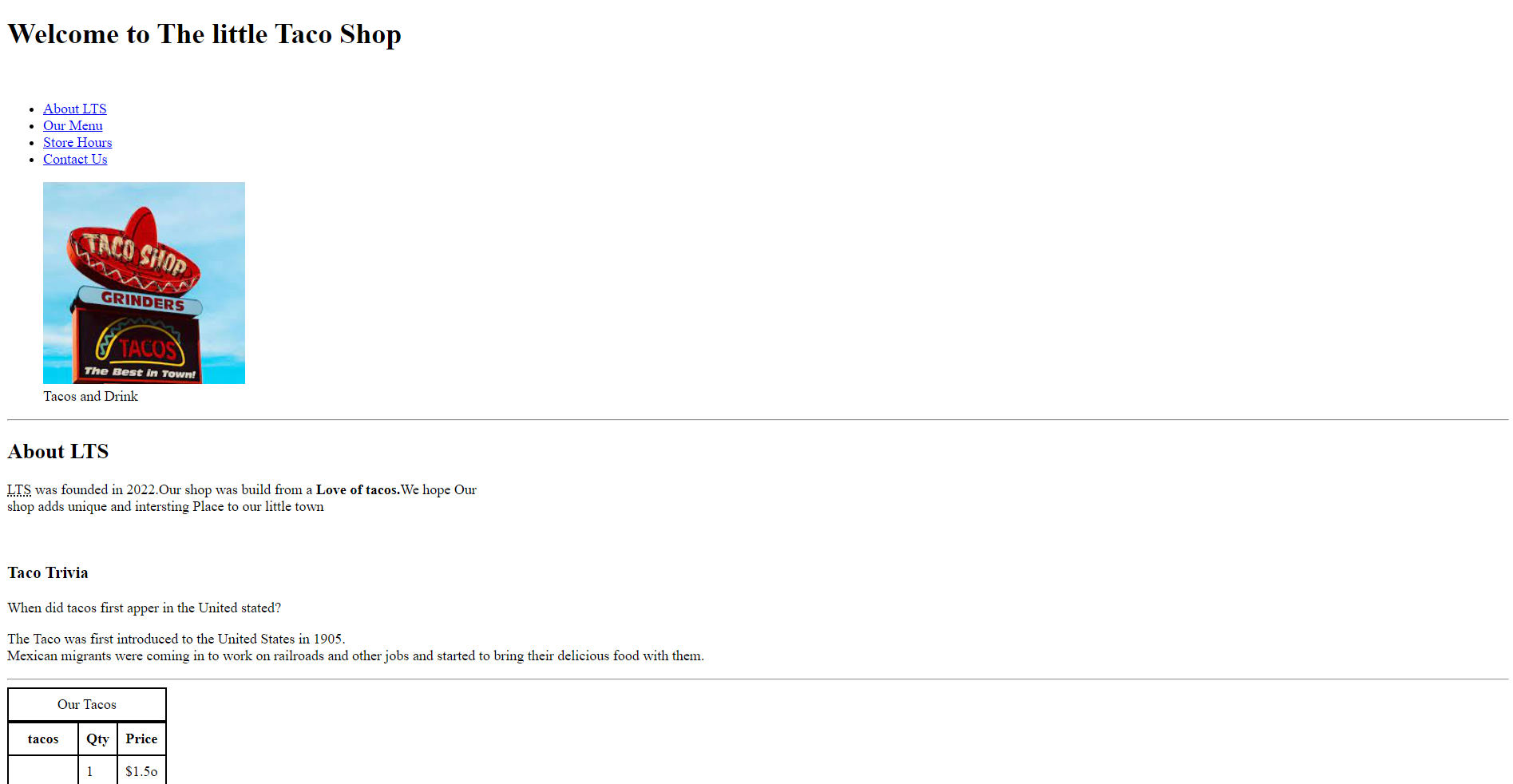
Task: Click the Qty column header
Action: pyautogui.click(x=98, y=738)
